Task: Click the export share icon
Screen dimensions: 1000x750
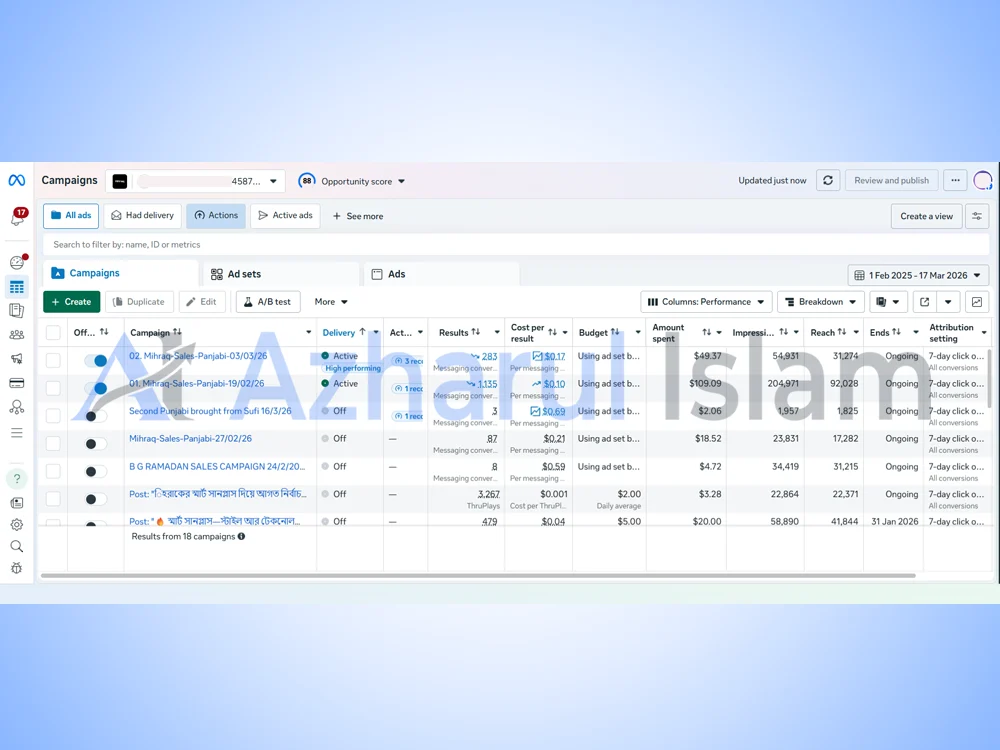Action: pyautogui.click(x=924, y=302)
